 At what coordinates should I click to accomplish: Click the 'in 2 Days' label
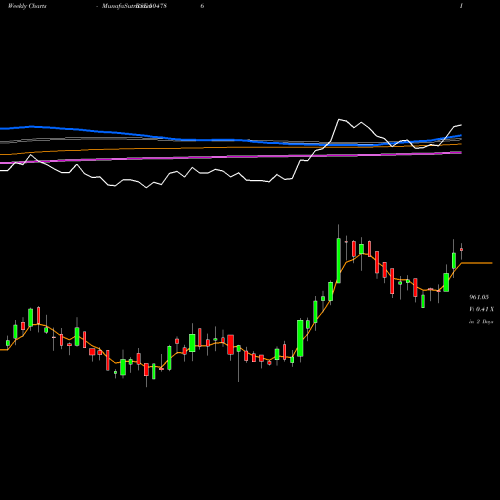click(x=481, y=322)
